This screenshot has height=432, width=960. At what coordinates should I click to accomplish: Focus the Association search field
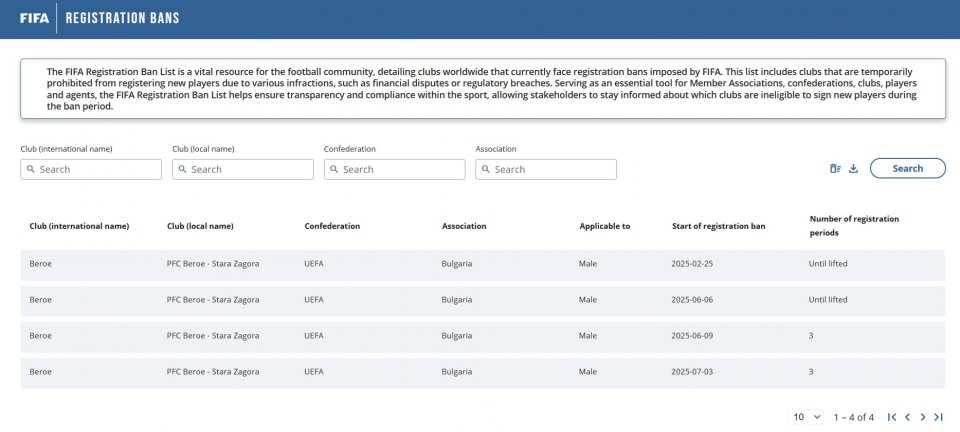(x=546, y=169)
